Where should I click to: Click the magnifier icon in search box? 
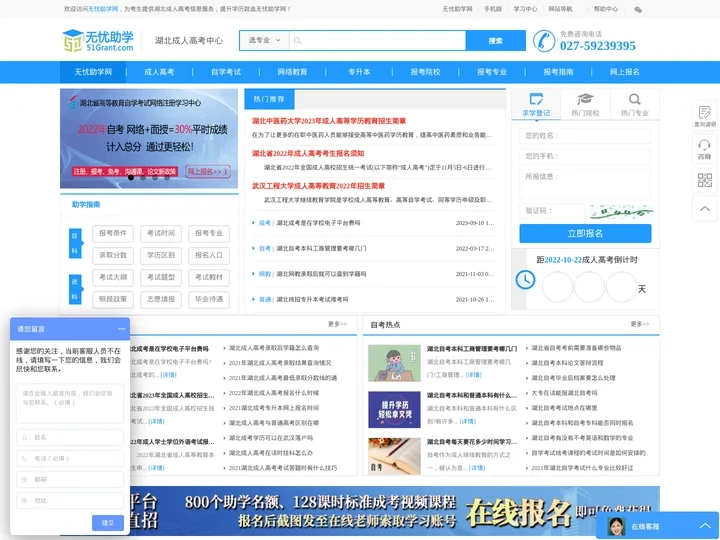(297, 41)
